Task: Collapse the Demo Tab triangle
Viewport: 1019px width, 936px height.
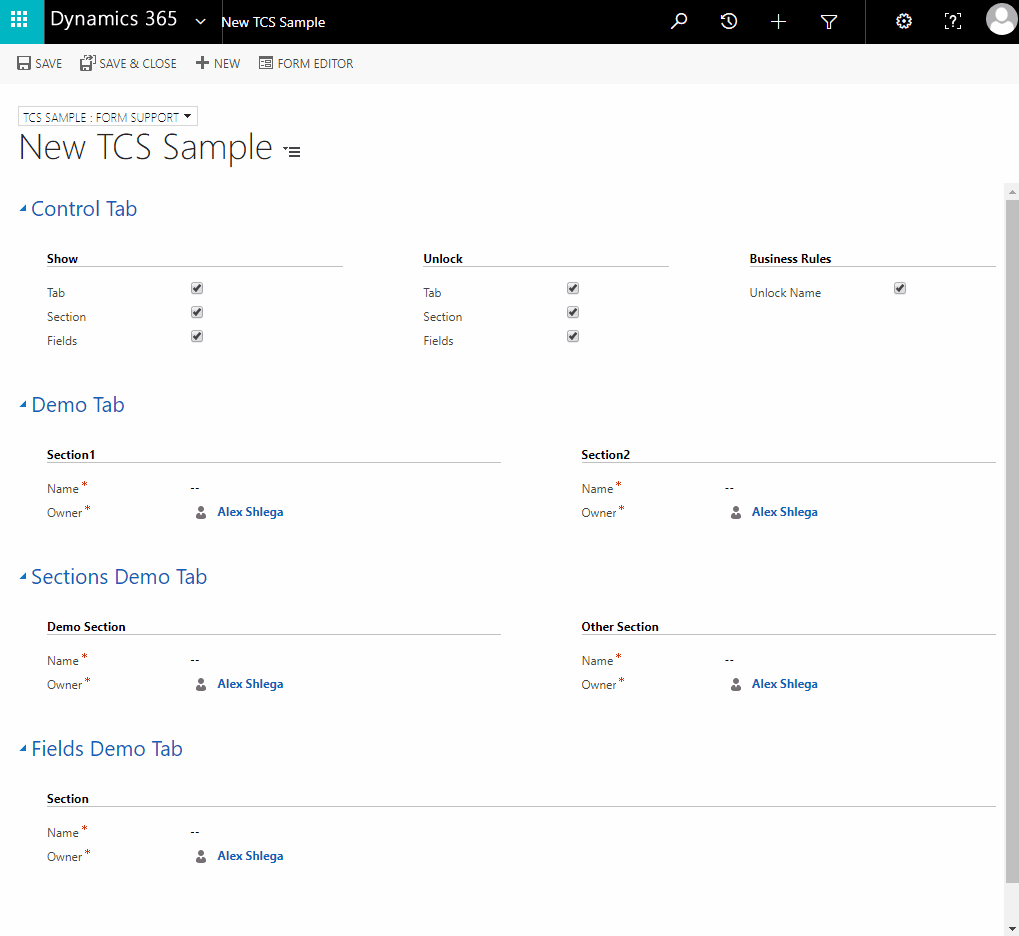Action: tap(23, 404)
